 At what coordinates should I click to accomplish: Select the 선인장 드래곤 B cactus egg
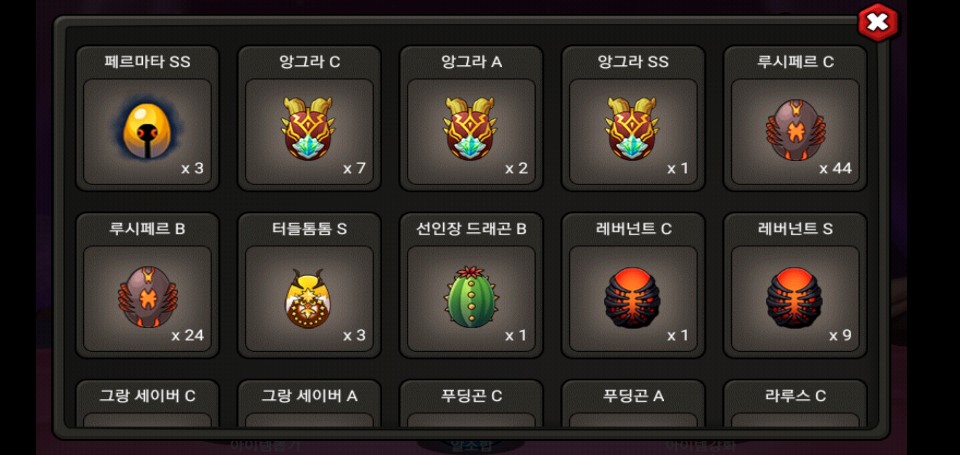tap(471, 299)
